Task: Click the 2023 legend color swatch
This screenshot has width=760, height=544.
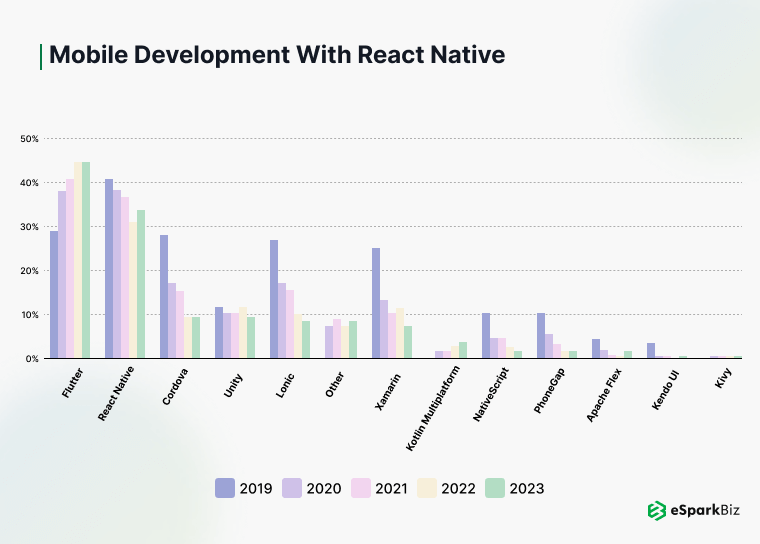Action: pyautogui.click(x=495, y=488)
